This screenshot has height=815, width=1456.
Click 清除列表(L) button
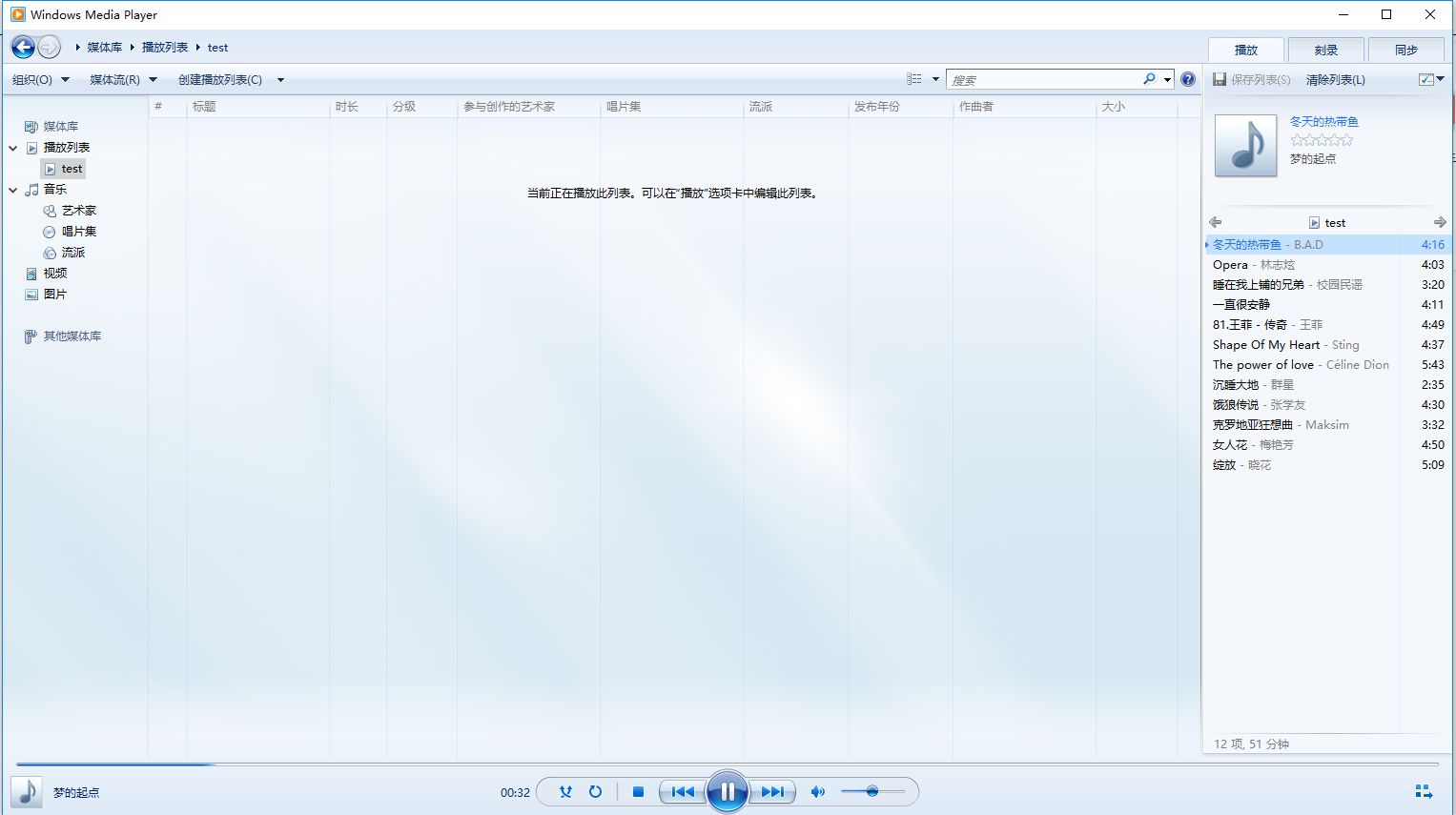[1335, 80]
